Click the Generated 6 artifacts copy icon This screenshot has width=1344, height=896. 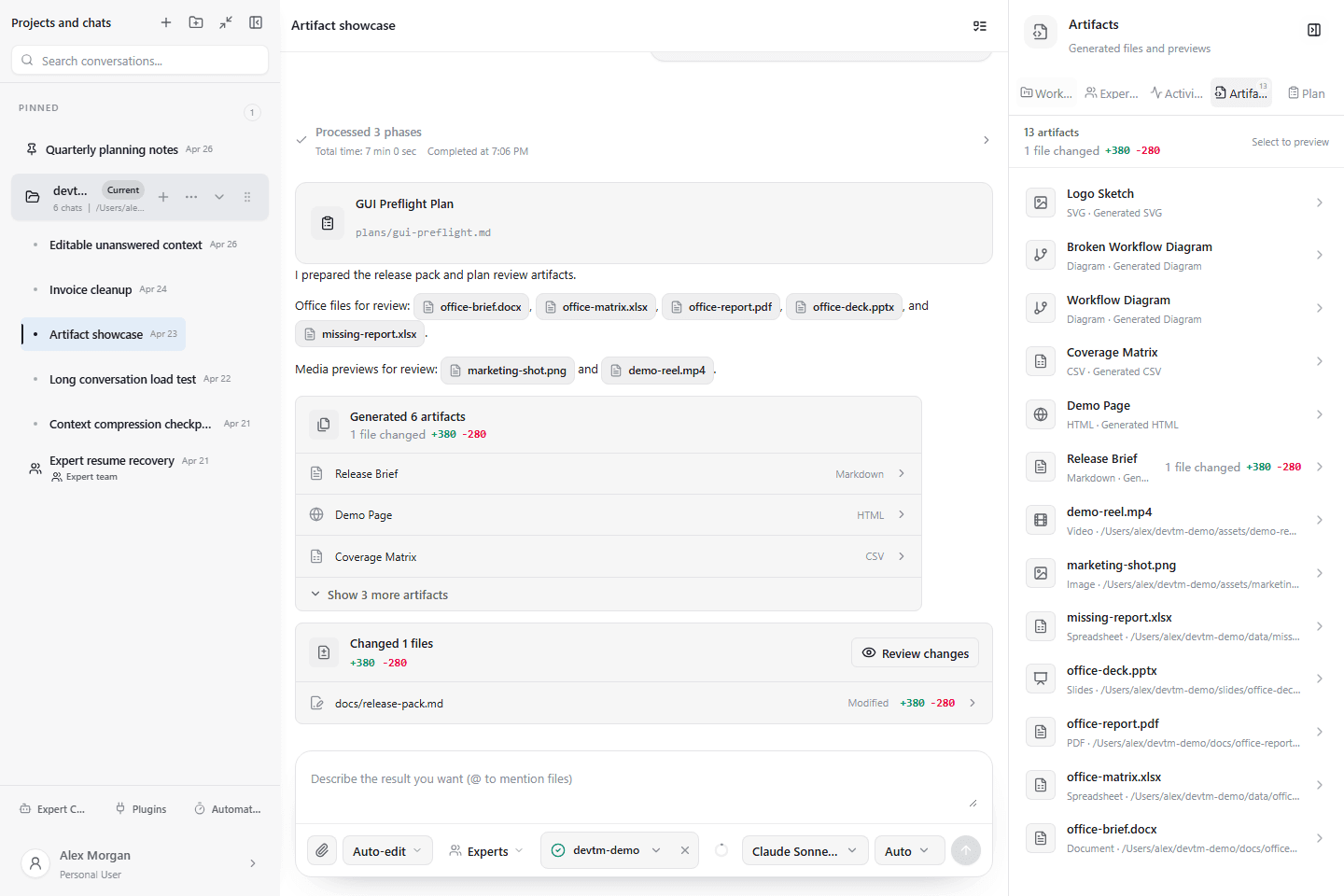click(x=324, y=425)
